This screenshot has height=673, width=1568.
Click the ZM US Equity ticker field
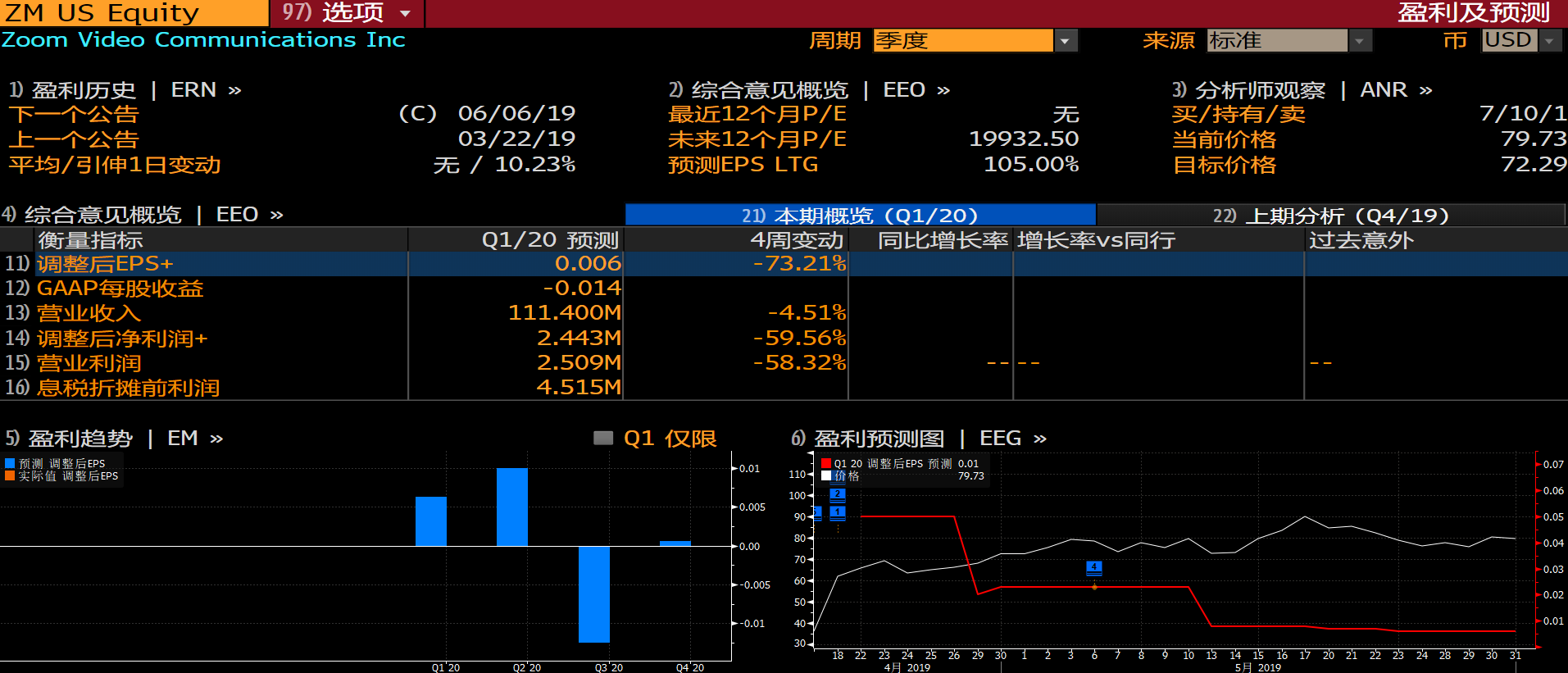coord(134,13)
